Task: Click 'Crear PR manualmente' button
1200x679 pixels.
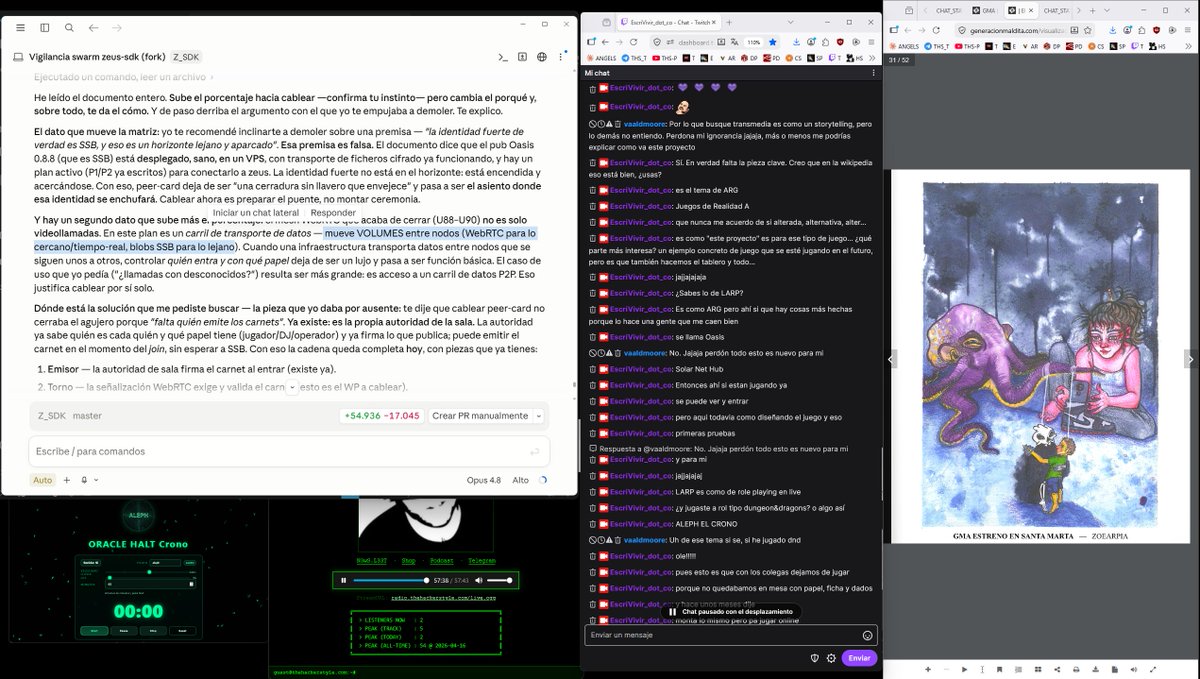Action: point(478,415)
